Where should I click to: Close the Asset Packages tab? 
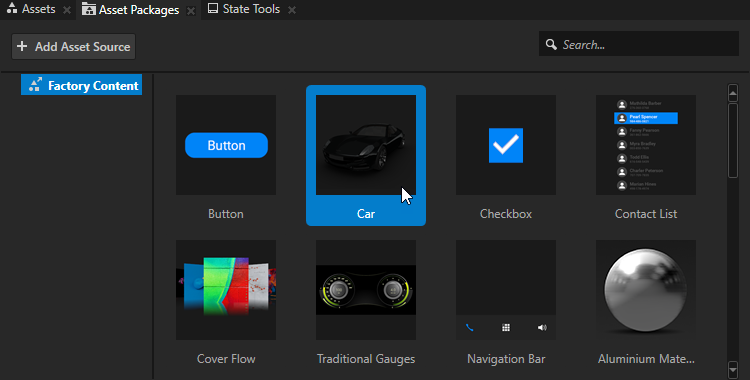click(191, 11)
